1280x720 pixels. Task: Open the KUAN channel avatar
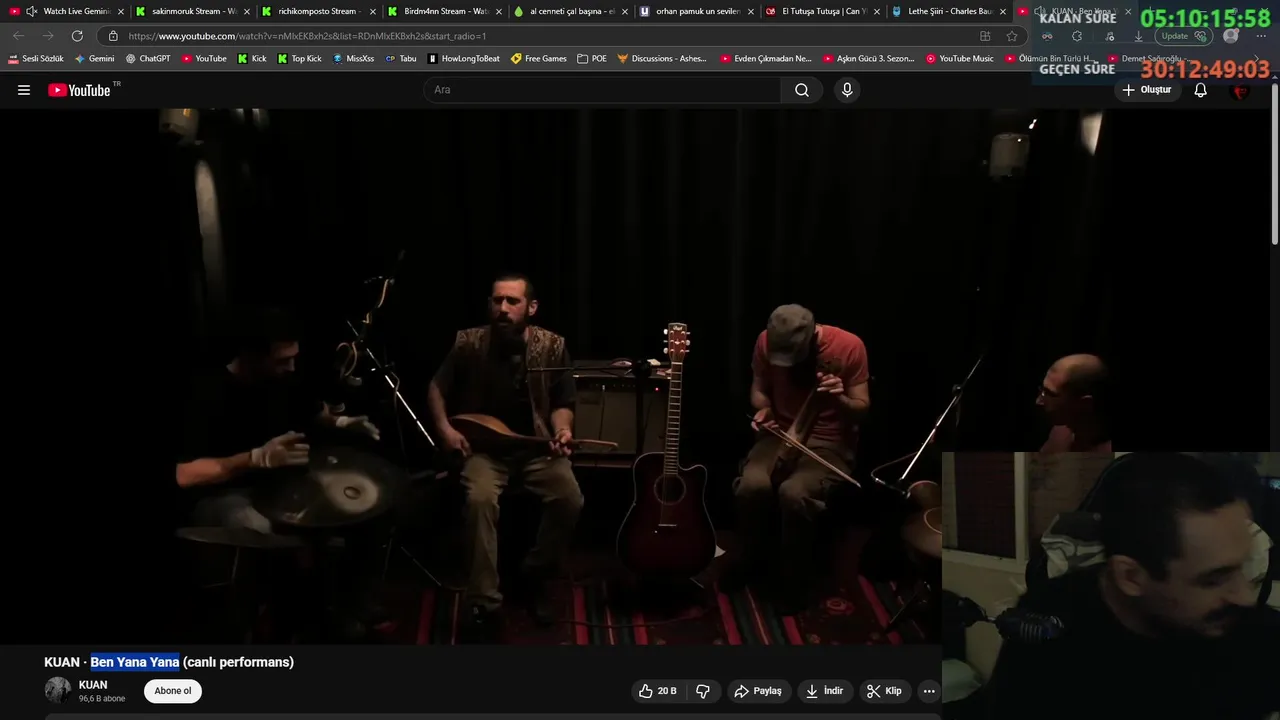point(58,690)
